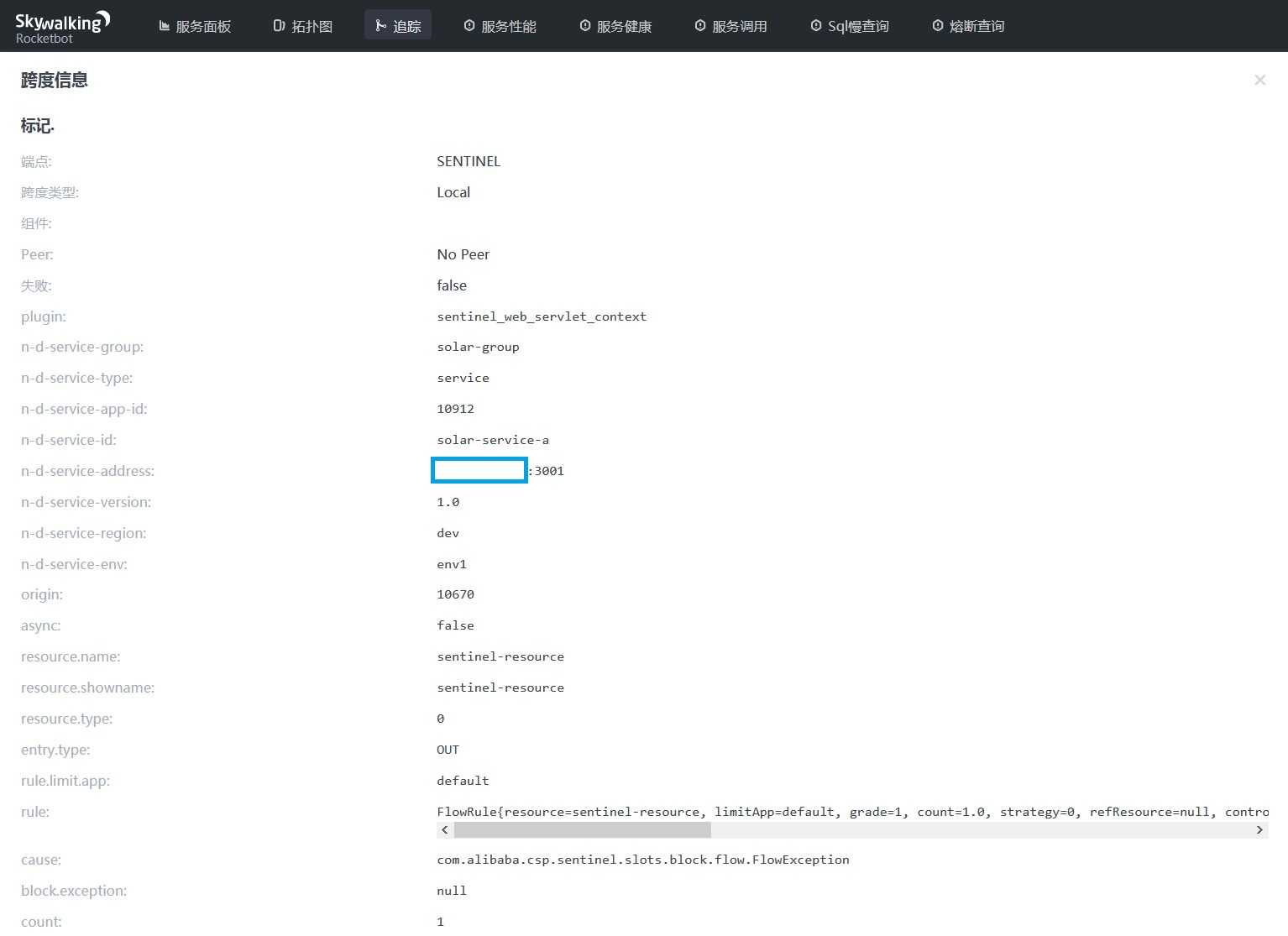This screenshot has height=936, width=1288.
Task: Switch to the 拓扑图 tab
Action: pyautogui.click(x=303, y=26)
